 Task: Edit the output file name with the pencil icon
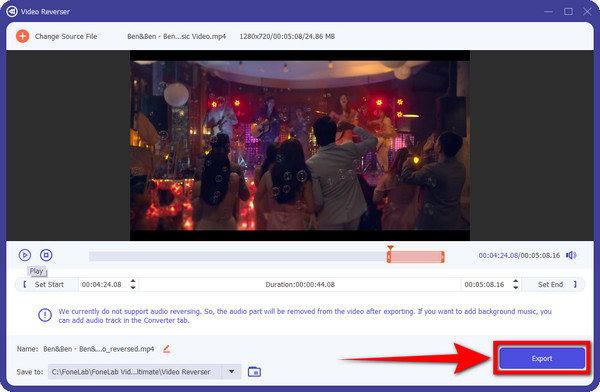[x=166, y=349]
